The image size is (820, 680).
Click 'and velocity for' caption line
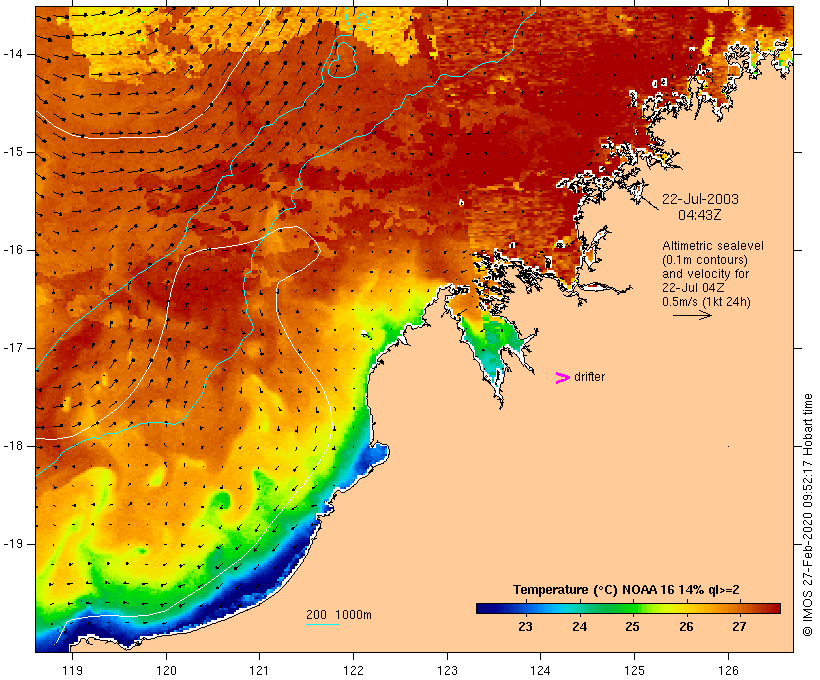coord(705,274)
